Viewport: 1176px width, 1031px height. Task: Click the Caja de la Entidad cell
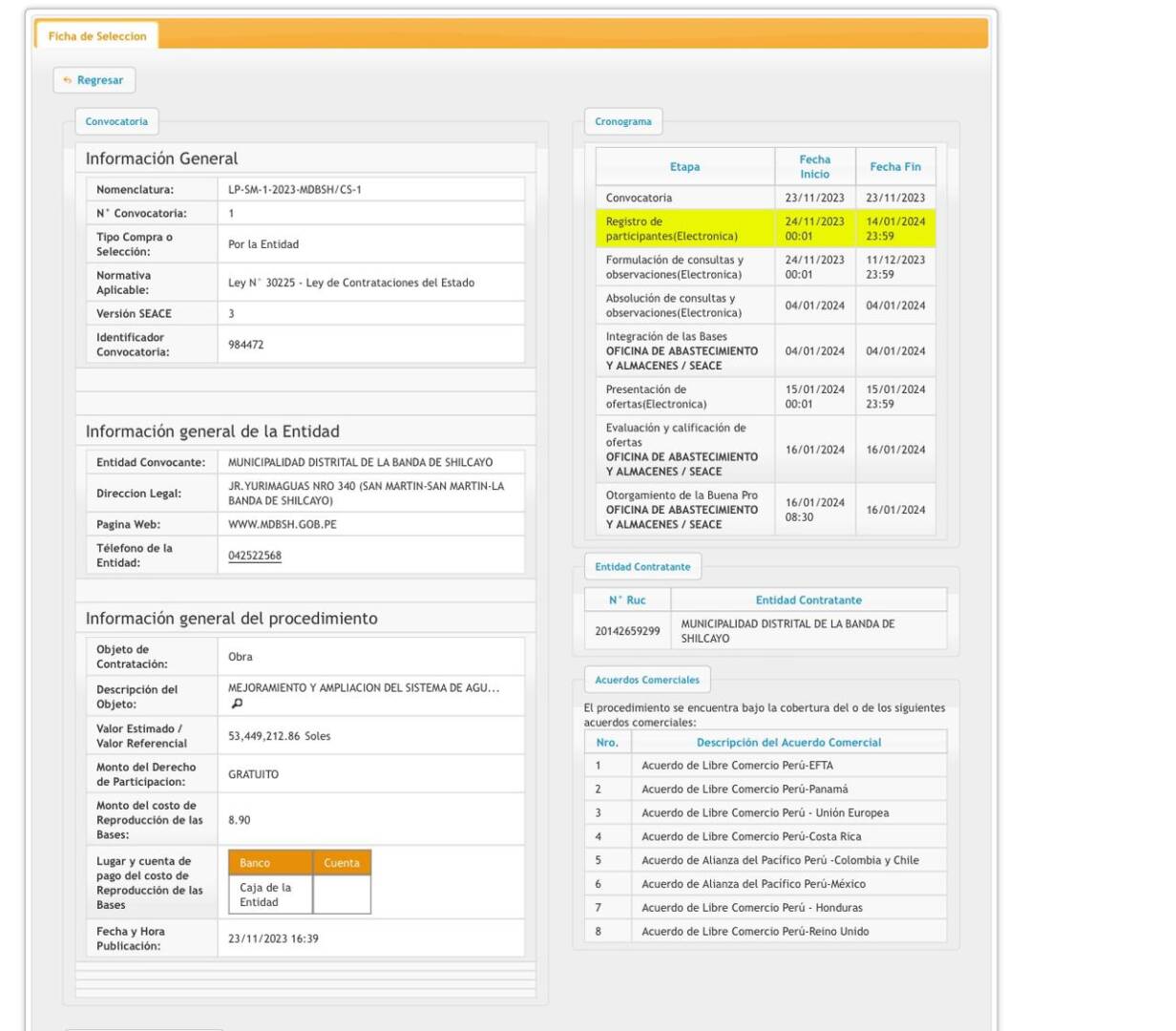pyautogui.click(x=265, y=894)
